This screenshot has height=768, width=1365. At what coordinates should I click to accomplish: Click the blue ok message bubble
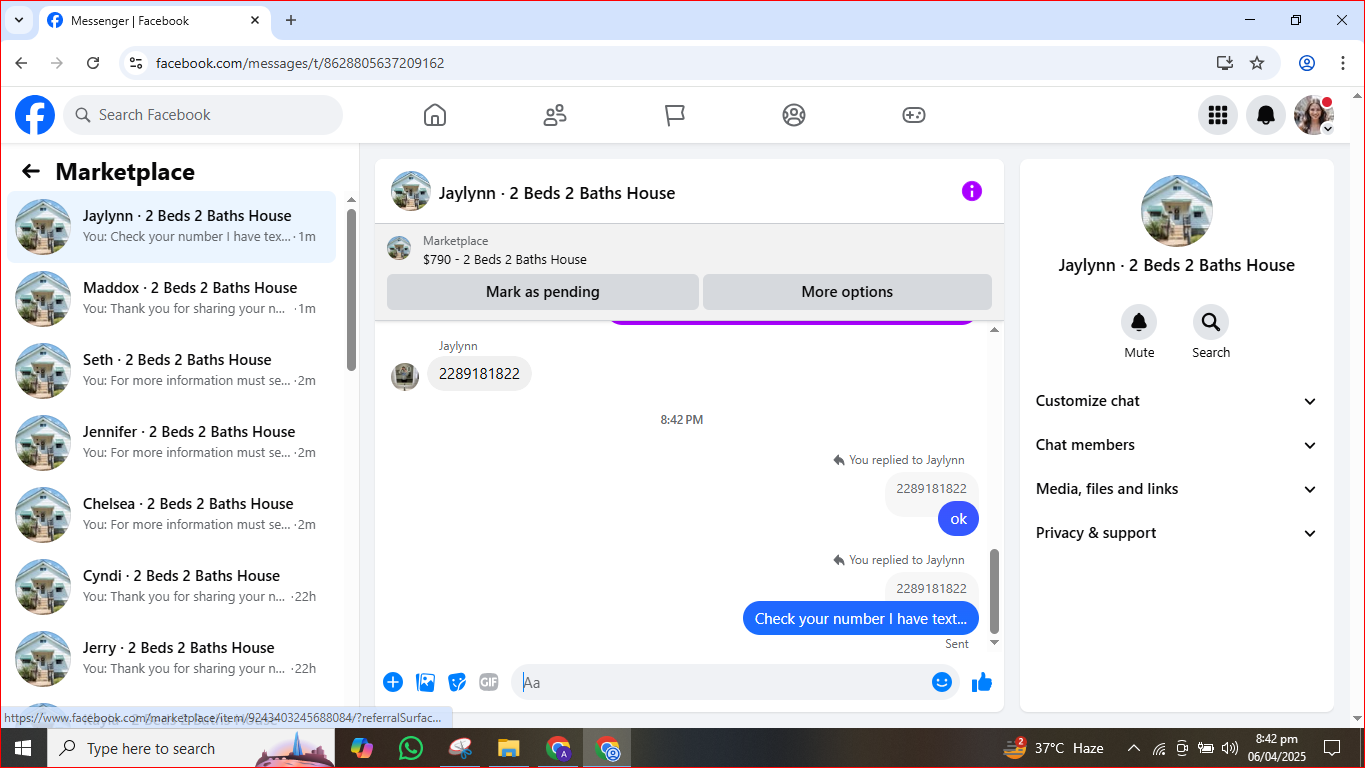click(958, 518)
